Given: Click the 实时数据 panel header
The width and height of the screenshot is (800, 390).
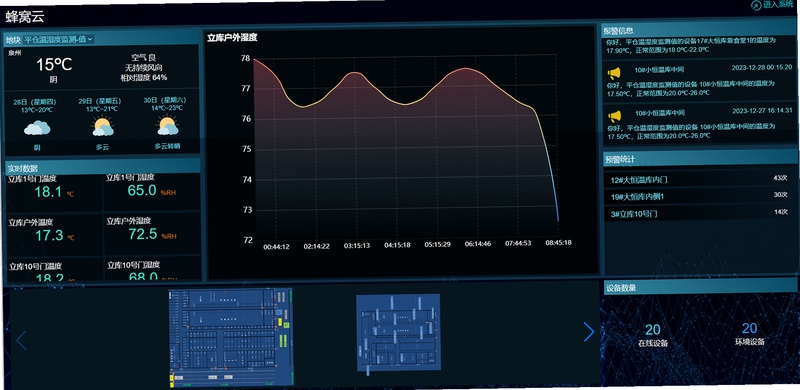Looking at the screenshot, I should click(102, 167).
